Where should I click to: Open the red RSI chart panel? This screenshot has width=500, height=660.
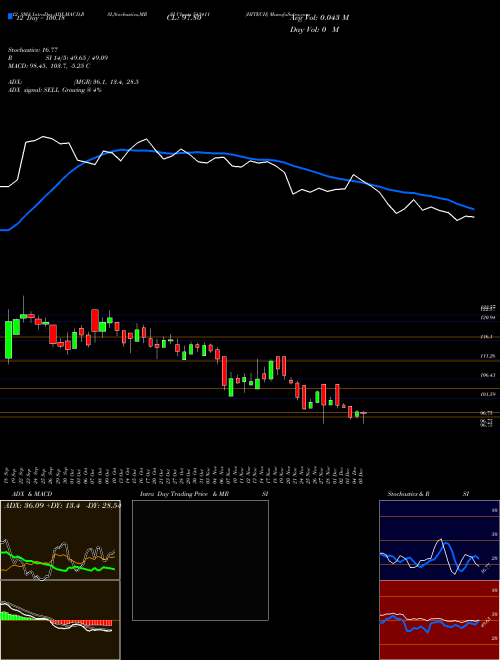tap(439, 620)
